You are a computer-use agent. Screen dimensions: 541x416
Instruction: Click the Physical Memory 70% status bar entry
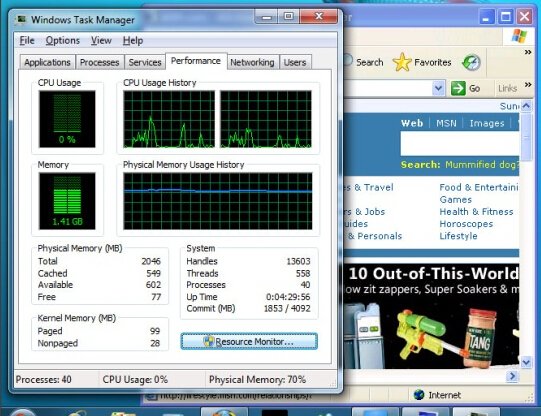click(x=257, y=380)
